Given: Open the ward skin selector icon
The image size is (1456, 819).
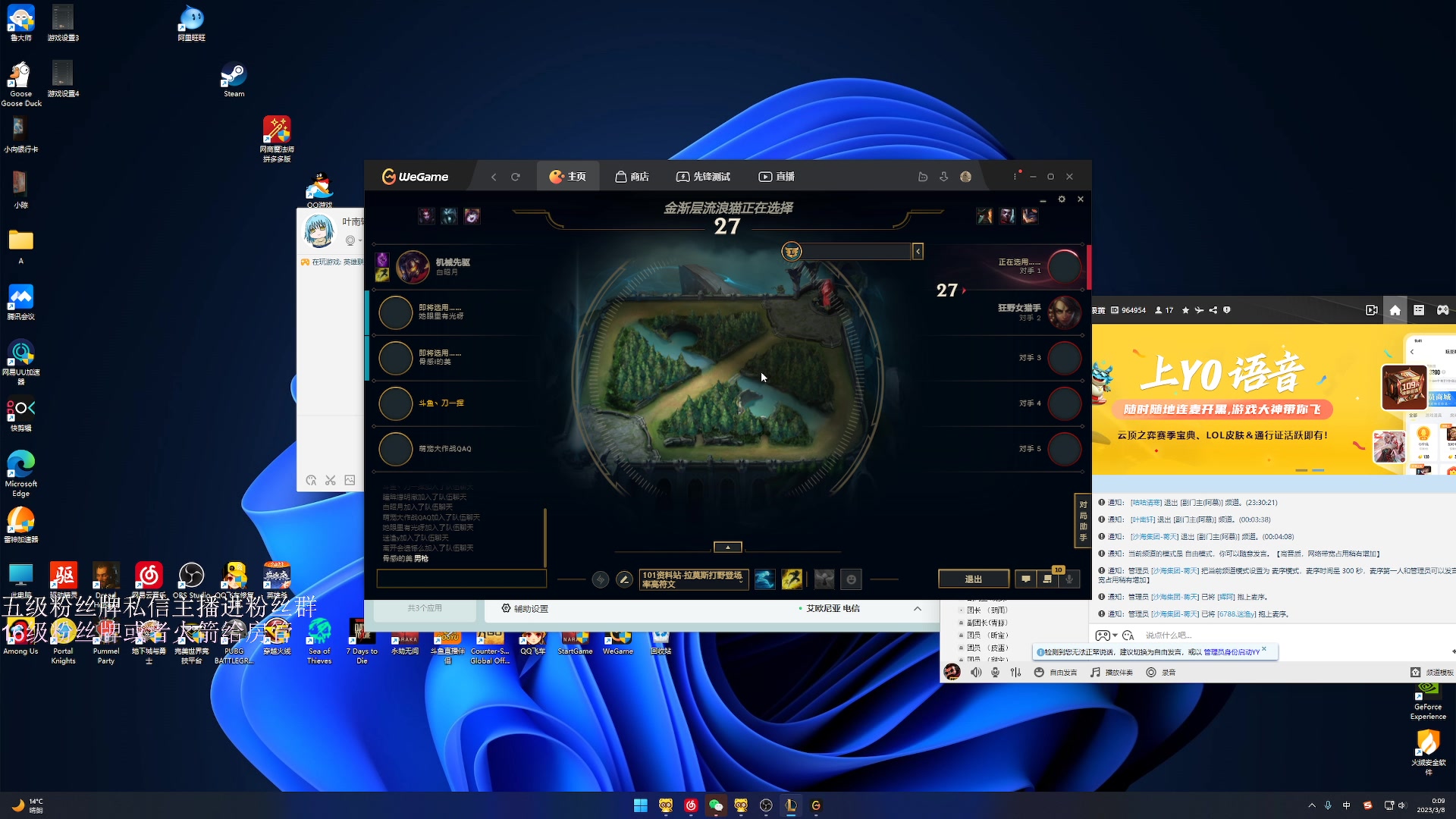Looking at the screenshot, I should coord(824,579).
